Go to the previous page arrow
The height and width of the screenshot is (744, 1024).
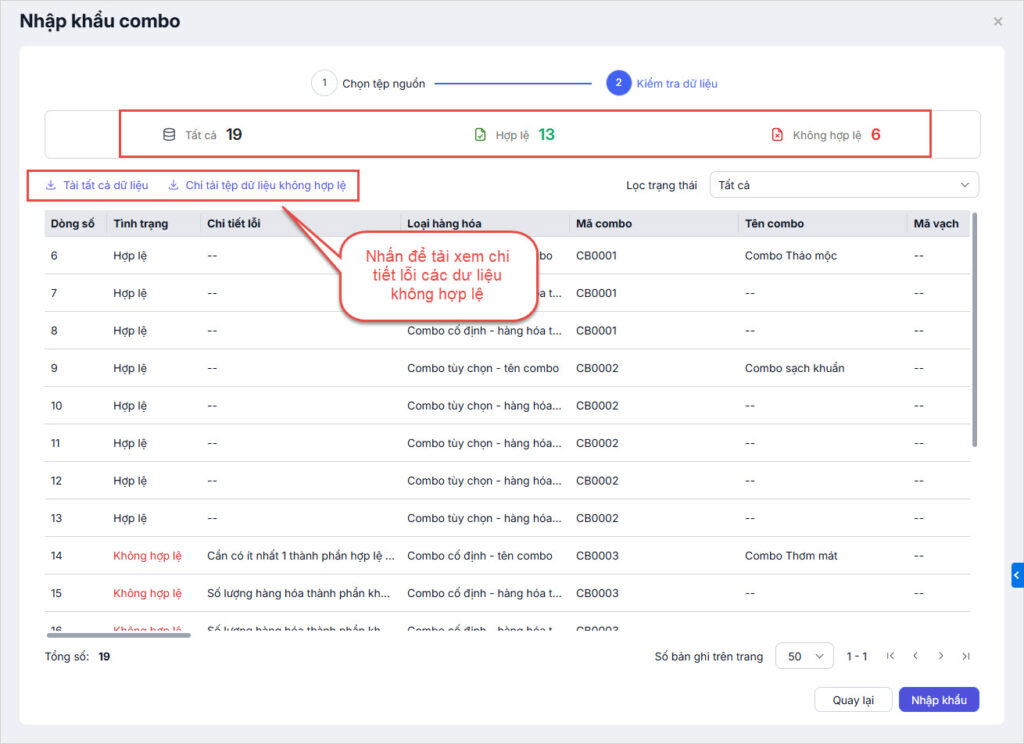915,656
